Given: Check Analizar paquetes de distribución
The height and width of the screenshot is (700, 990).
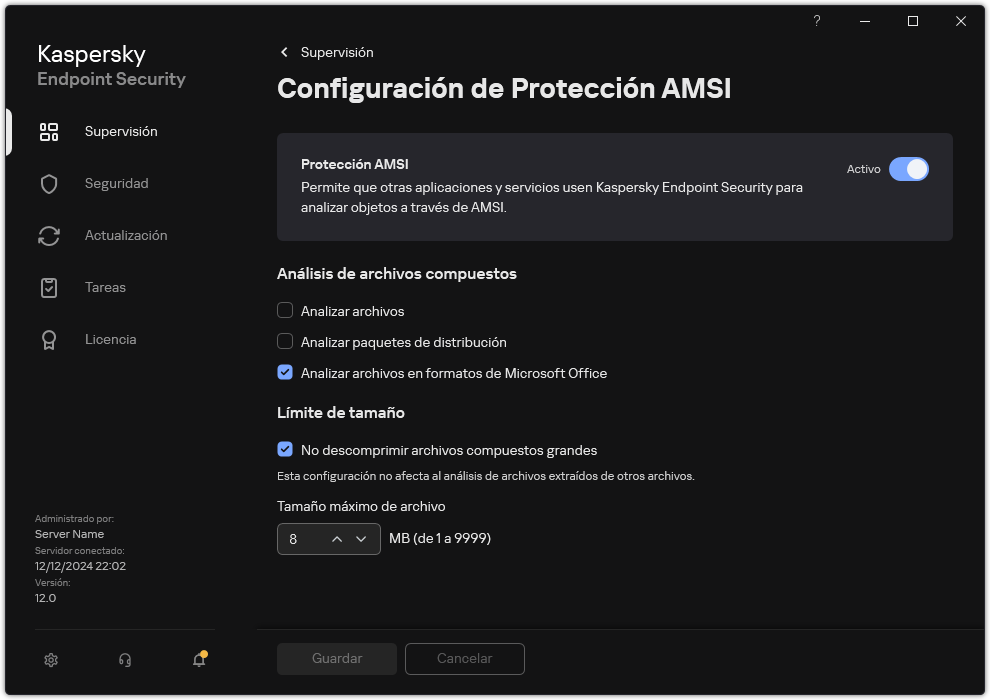Looking at the screenshot, I should coord(285,342).
